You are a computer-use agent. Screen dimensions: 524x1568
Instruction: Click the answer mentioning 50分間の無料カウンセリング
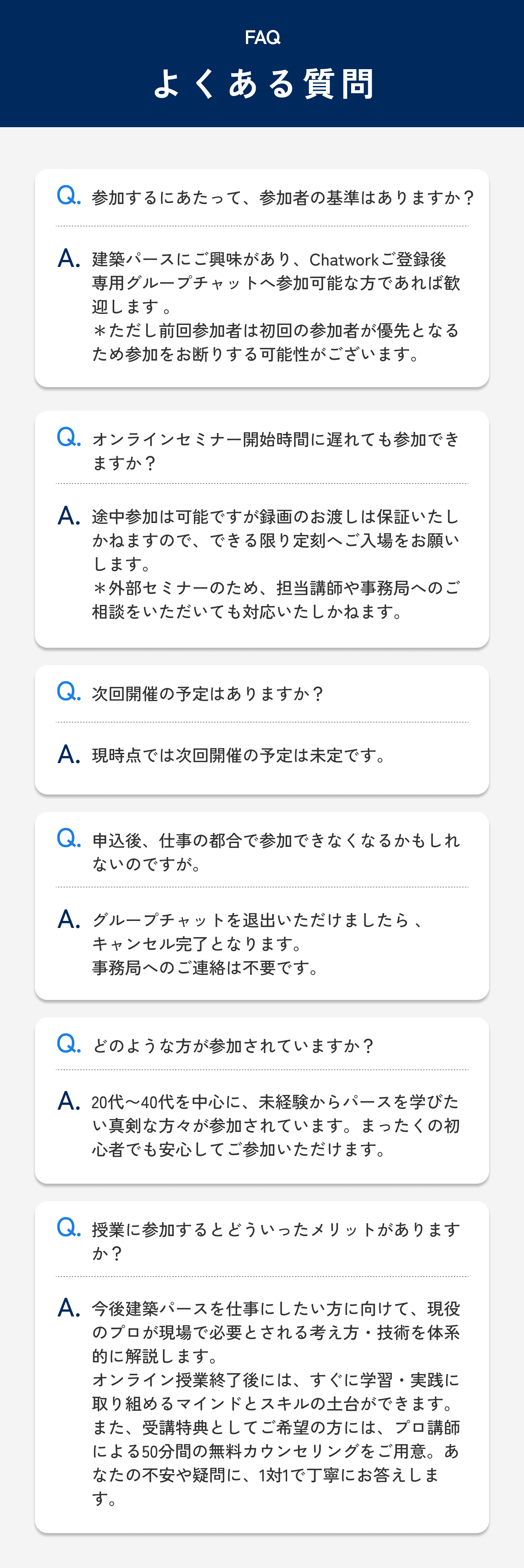276,1404
